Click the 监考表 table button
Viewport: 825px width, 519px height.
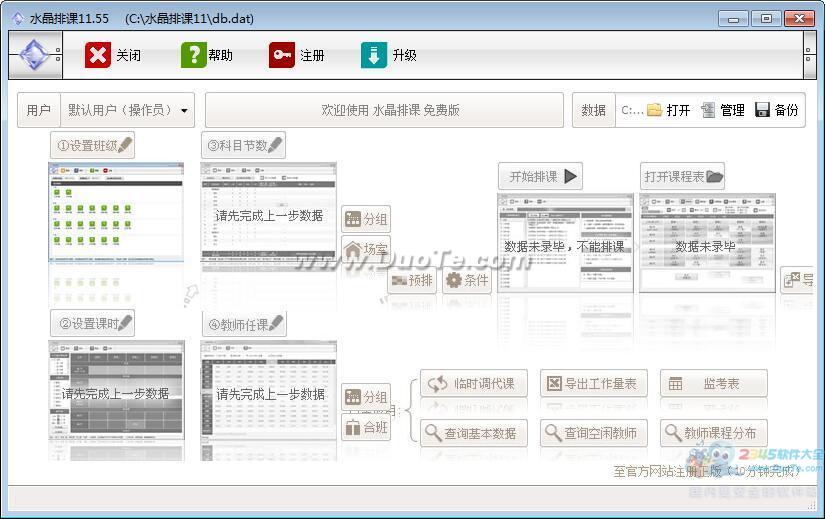pos(714,383)
